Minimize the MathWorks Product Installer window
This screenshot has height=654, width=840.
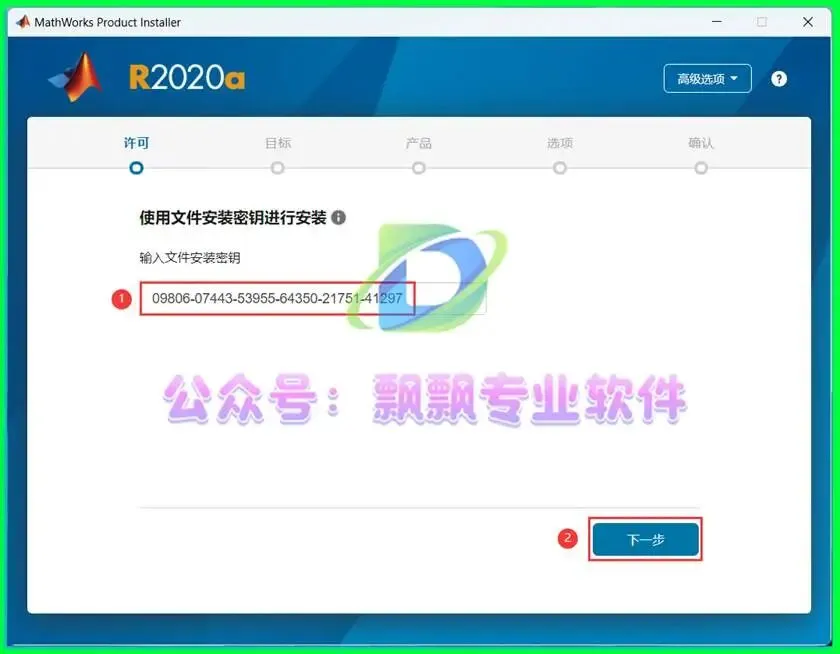tap(717, 22)
